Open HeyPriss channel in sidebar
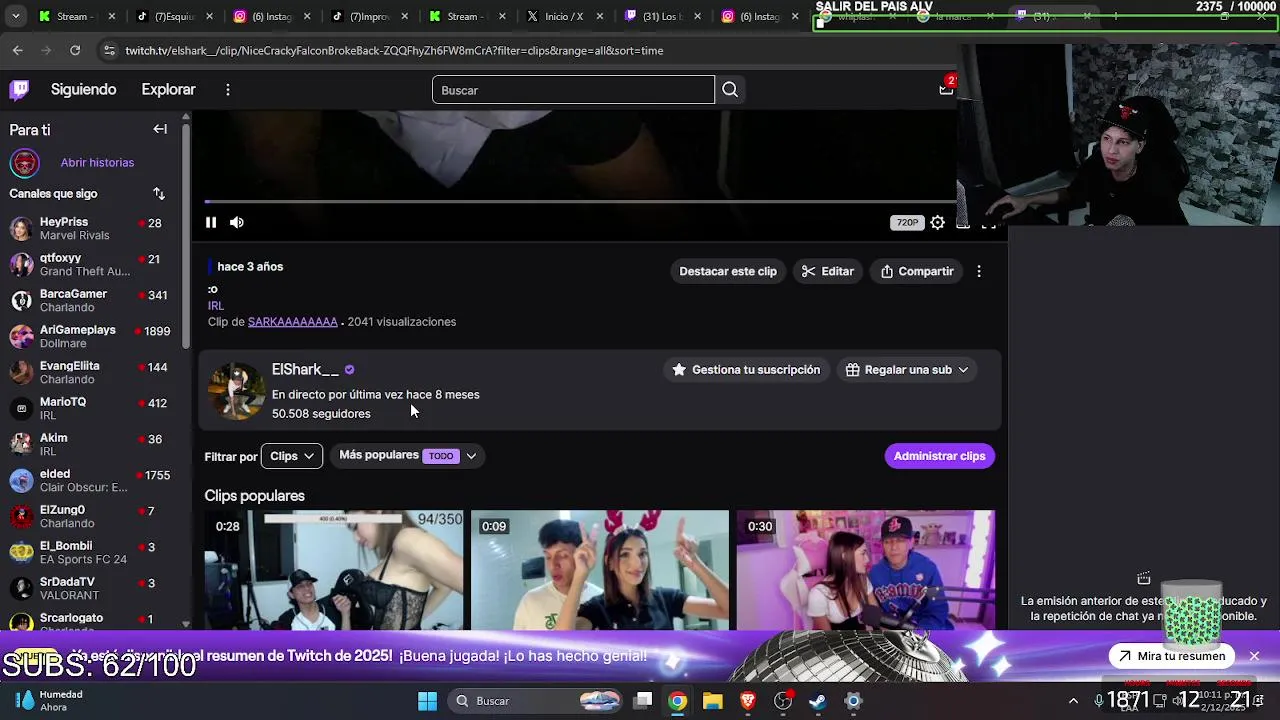1280x720 pixels. [x=93, y=228]
